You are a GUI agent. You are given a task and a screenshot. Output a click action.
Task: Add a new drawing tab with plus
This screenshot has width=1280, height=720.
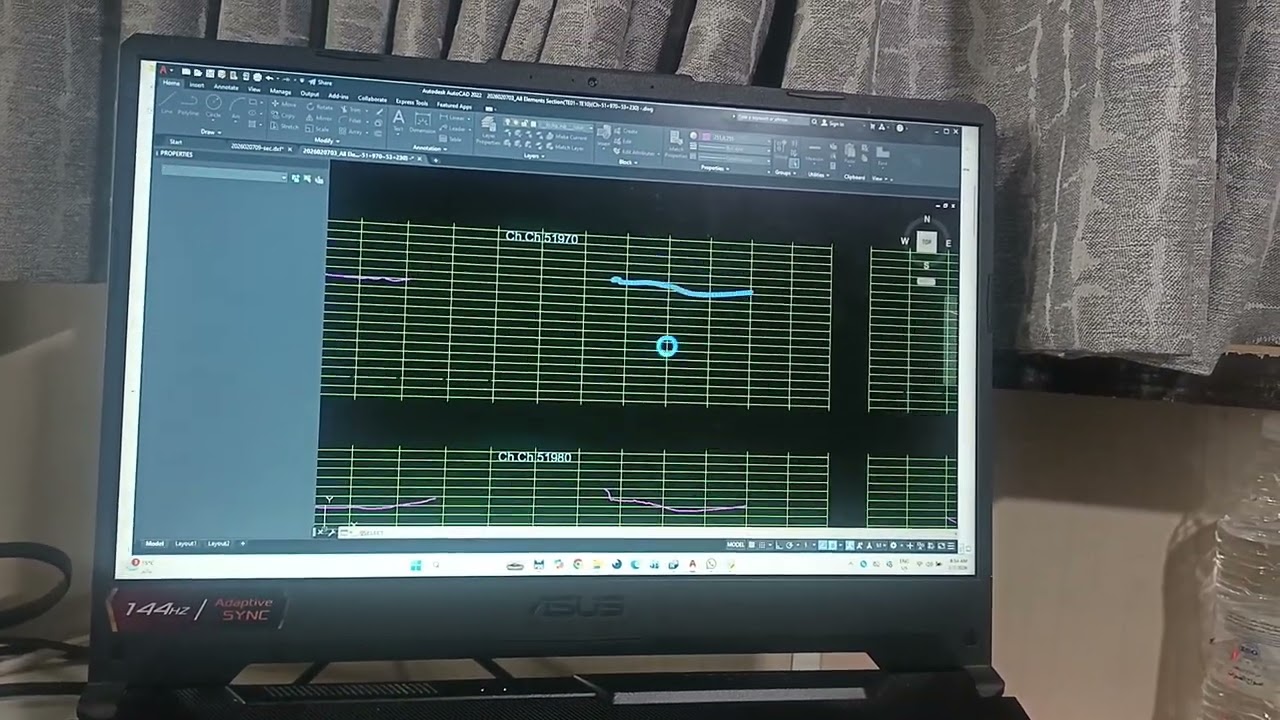pos(435,160)
